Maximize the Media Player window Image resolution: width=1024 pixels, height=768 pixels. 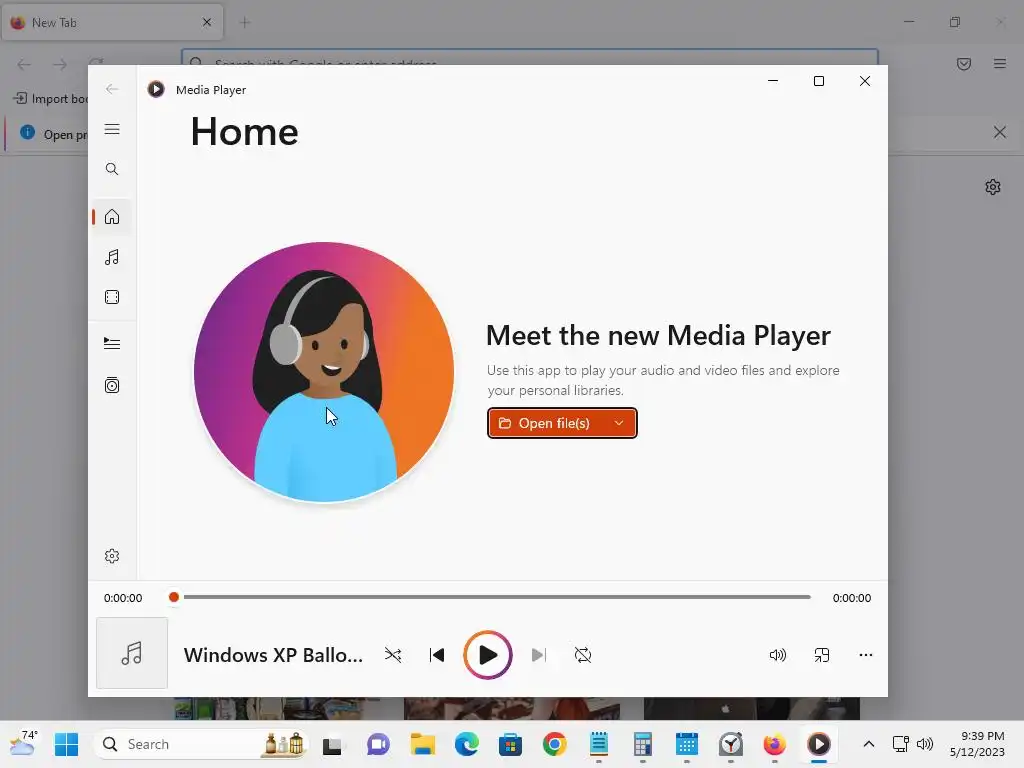(x=819, y=81)
